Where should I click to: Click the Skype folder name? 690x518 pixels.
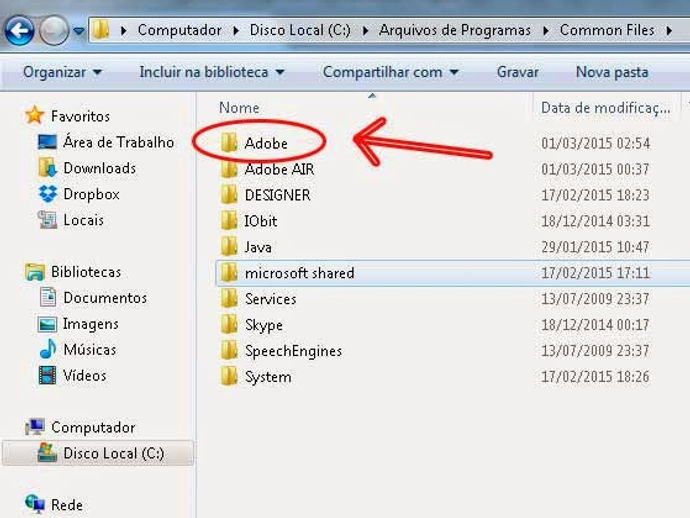pos(264,325)
